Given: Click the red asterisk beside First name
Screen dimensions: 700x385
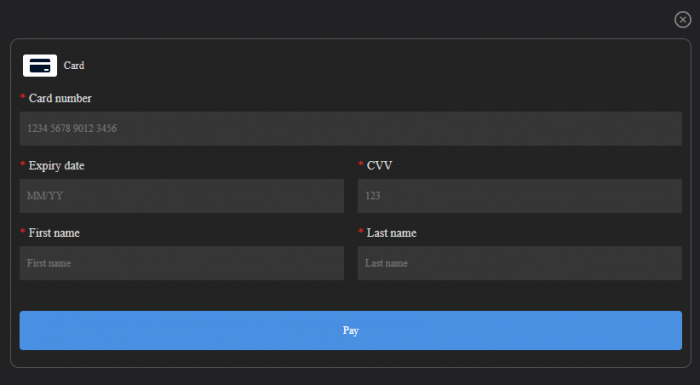Looking at the screenshot, I should tap(23, 231).
